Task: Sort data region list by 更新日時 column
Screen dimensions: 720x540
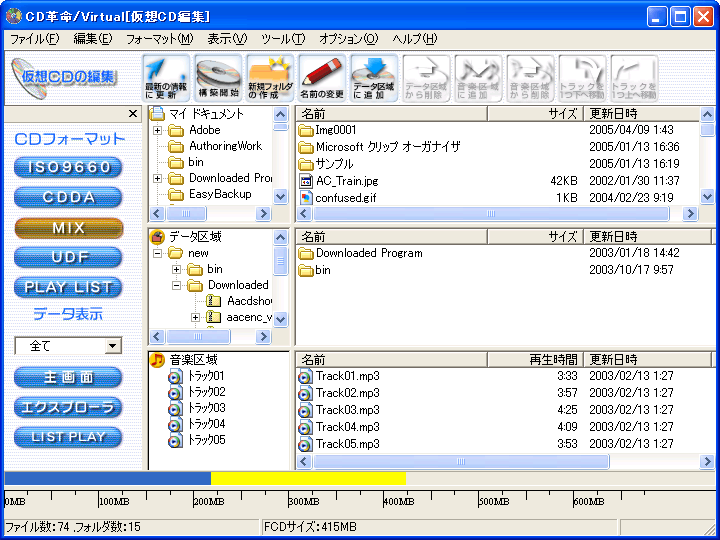Action: tap(647, 236)
